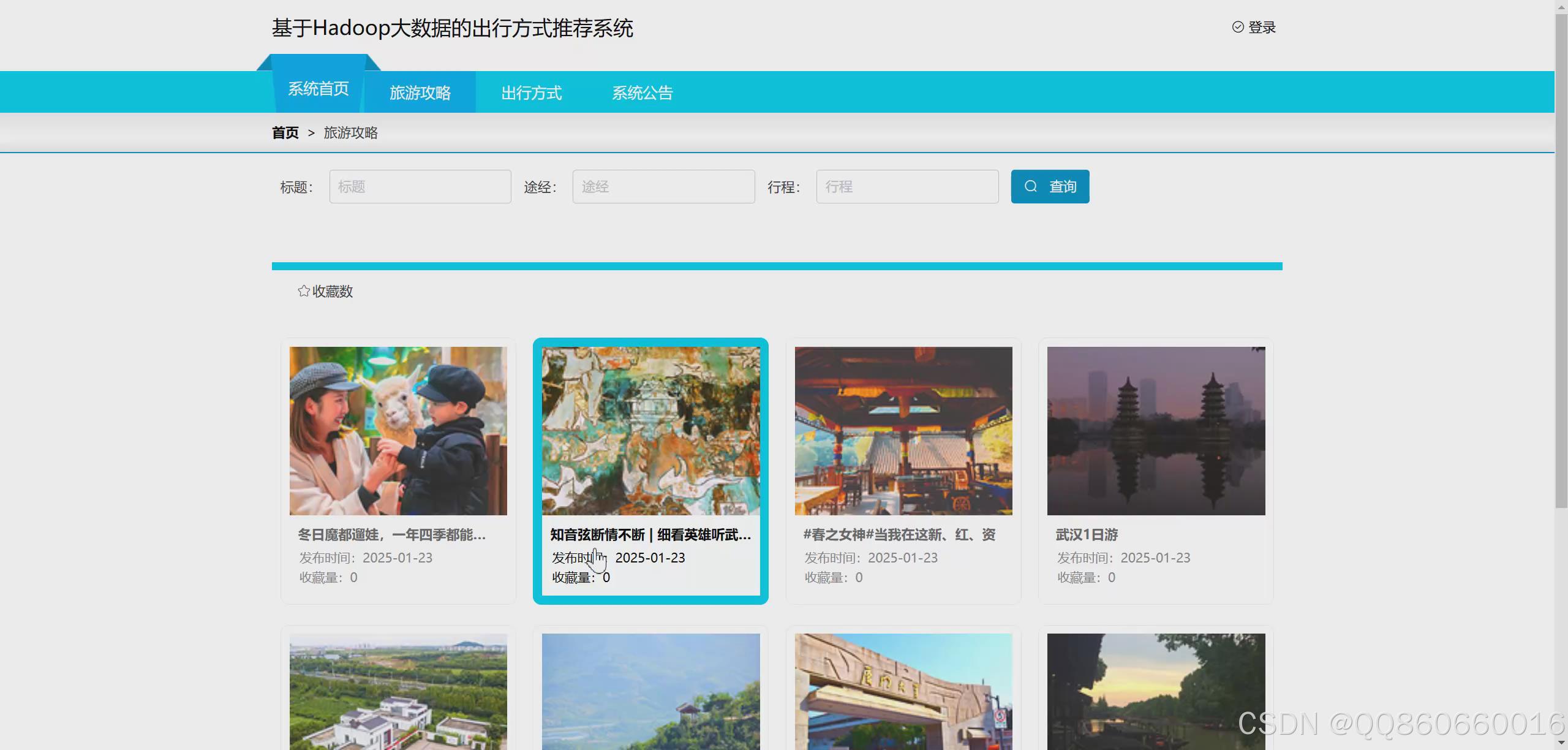Click 旅游攻略 in the breadcrumb

pos(351,133)
